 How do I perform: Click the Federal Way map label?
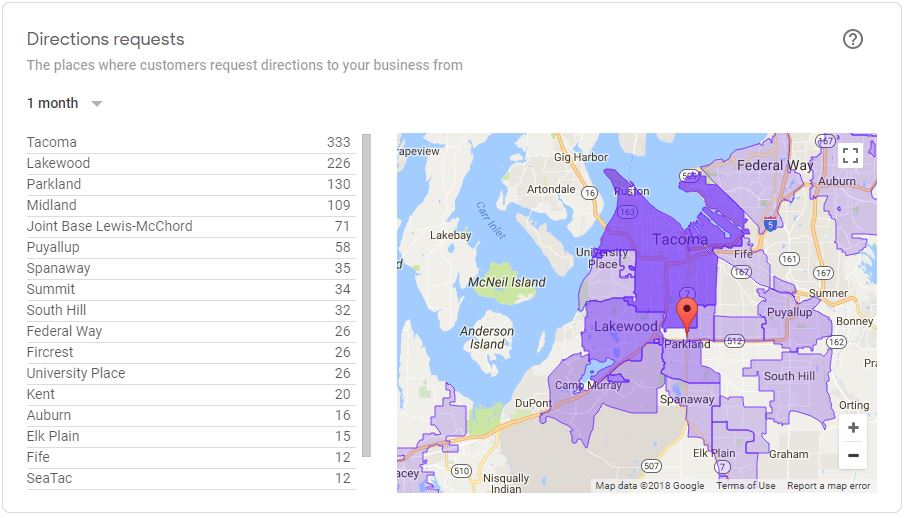[x=774, y=166]
